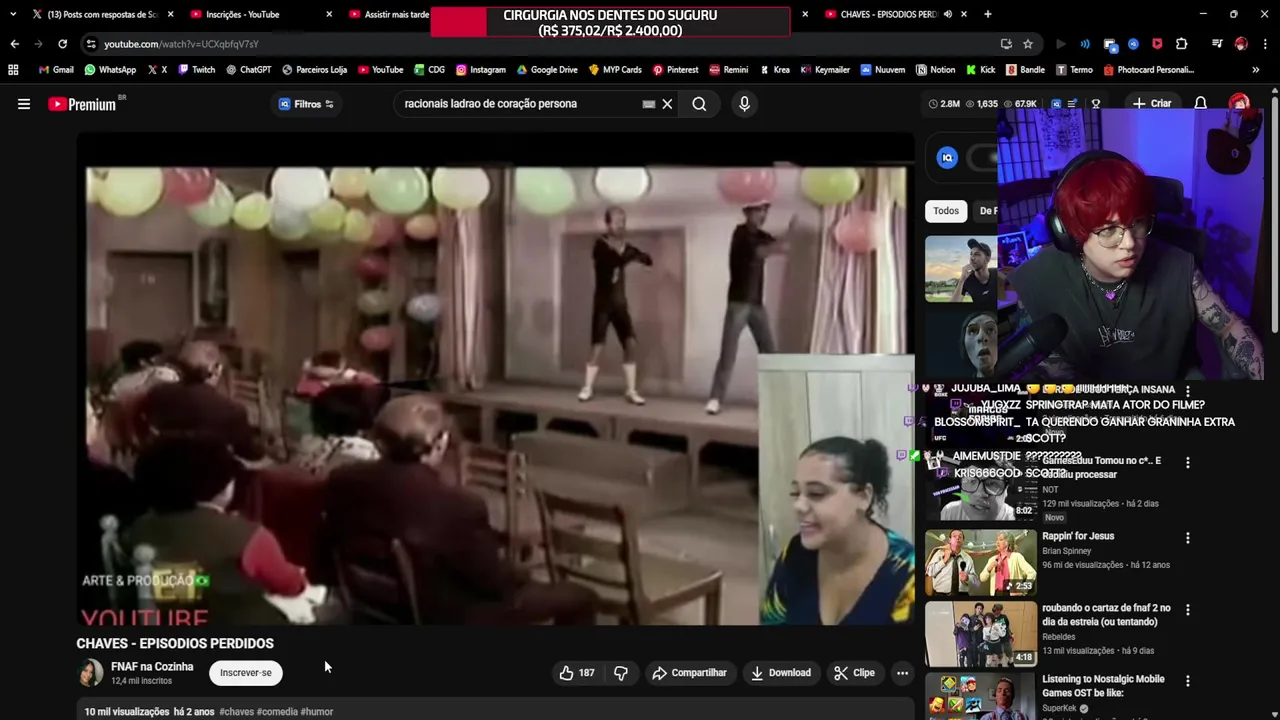Click the Compartilhar share button
This screenshot has height=720, width=1280.
click(x=689, y=673)
